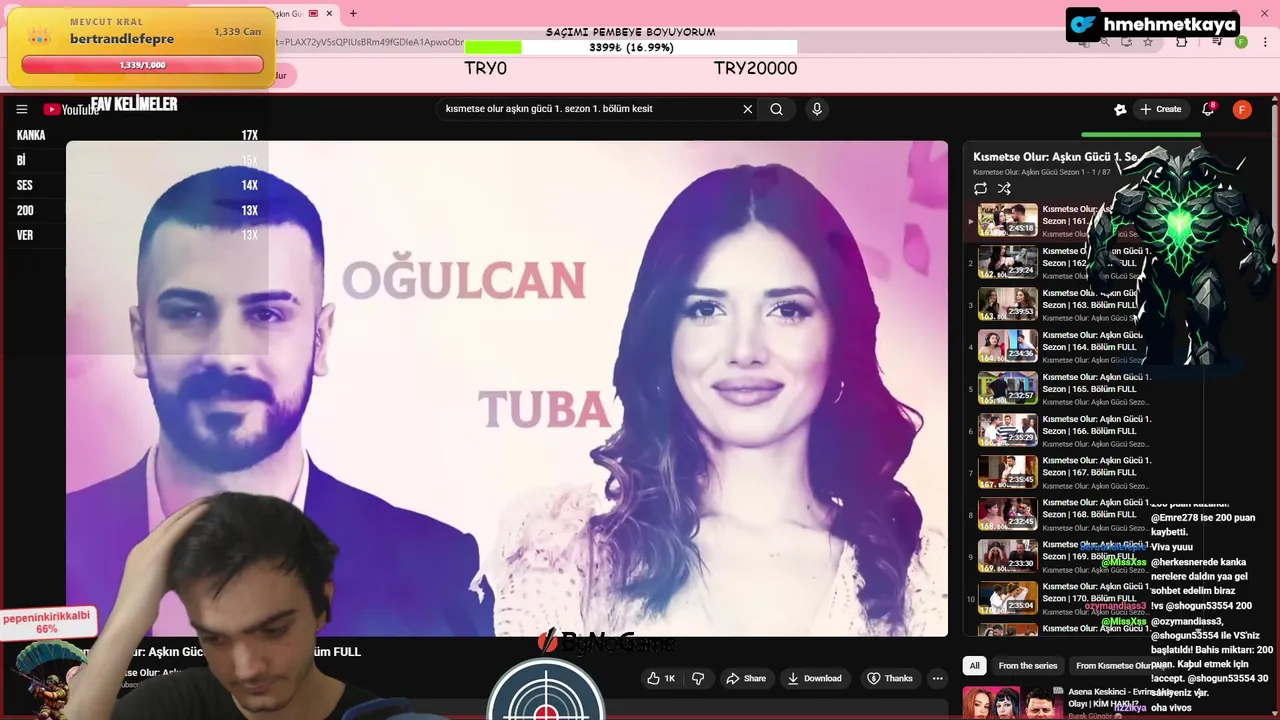The width and height of the screenshot is (1280, 720).
Task: Toggle loop playlist
Action: click(980, 188)
